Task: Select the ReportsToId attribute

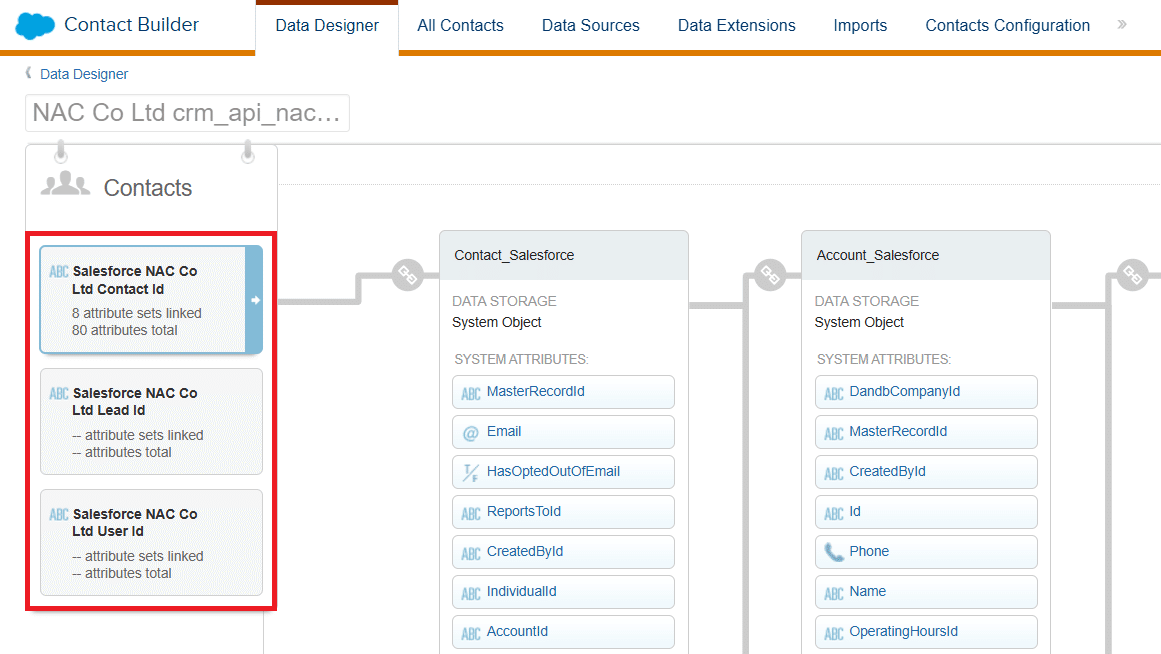Action: point(563,512)
